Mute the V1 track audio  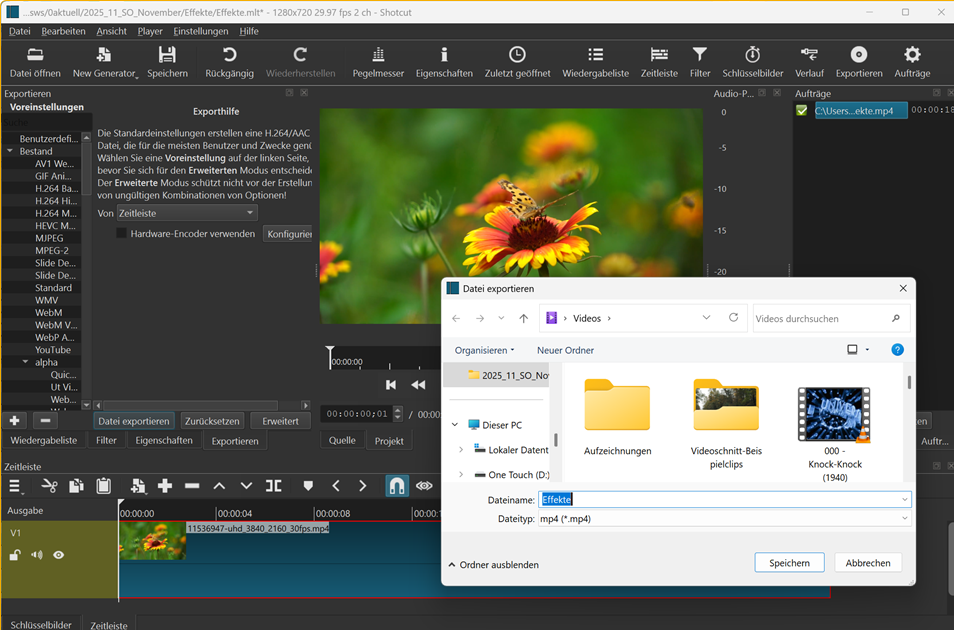37,555
